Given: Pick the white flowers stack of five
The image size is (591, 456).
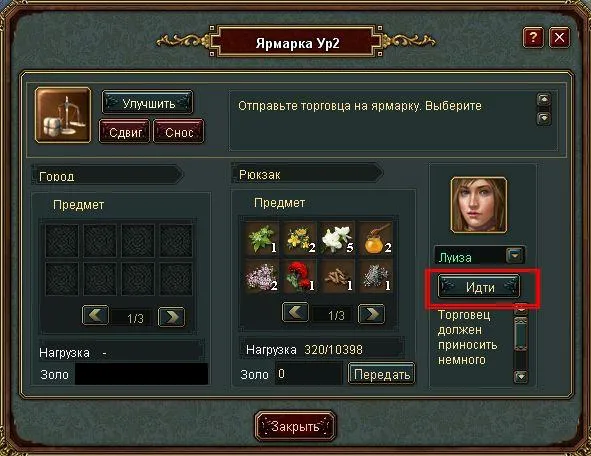Looking at the screenshot, I should click(x=338, y=238).
